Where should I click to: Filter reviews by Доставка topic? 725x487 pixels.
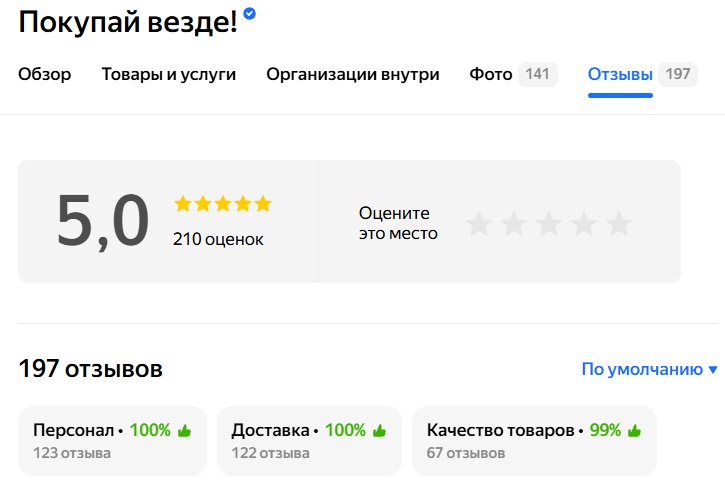click(309, 440)
